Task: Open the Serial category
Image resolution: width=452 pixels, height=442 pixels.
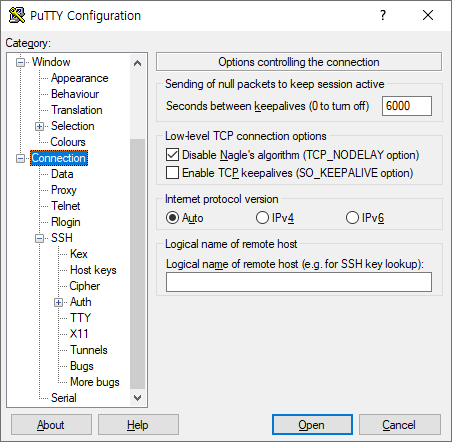Action: tap(64, 398)
